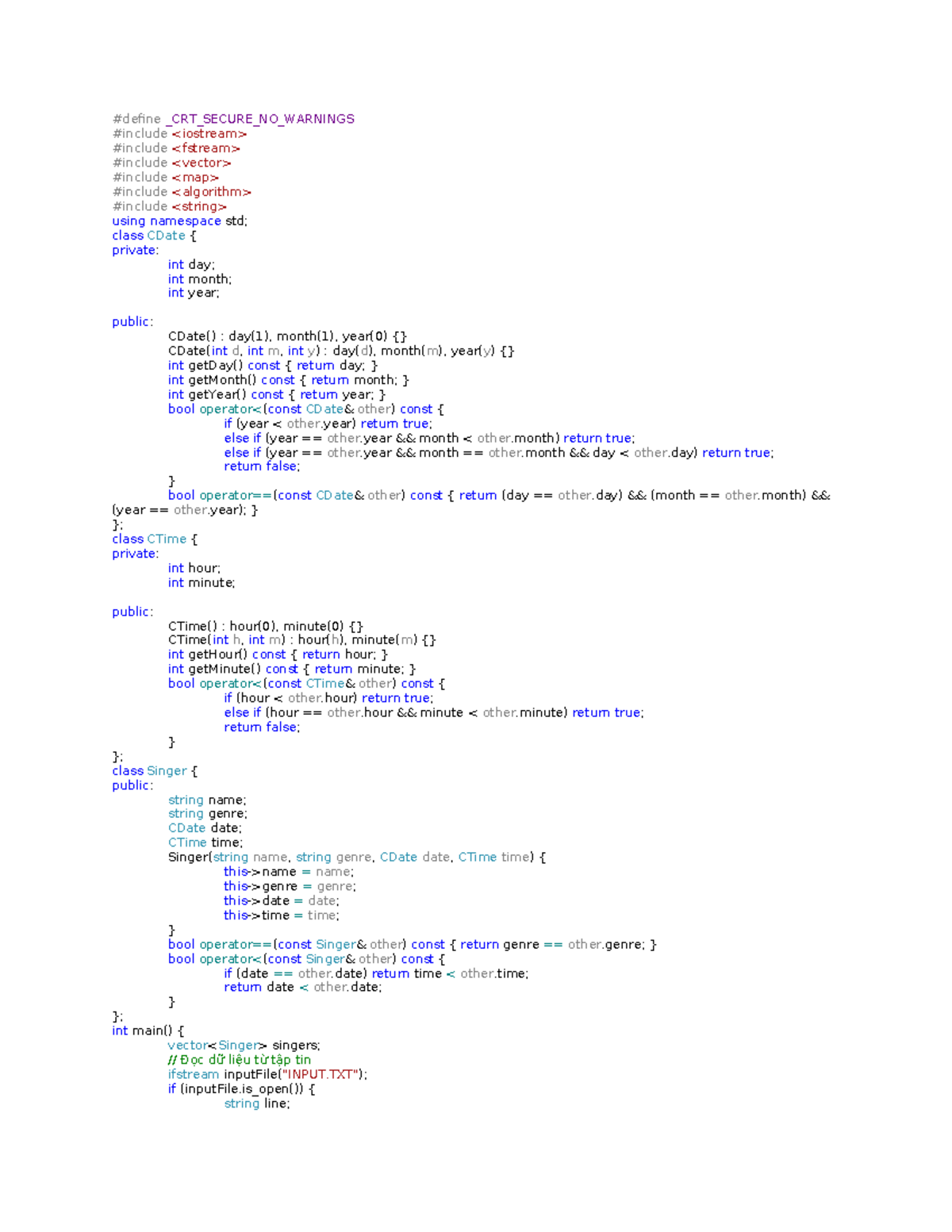The width and height of the screenshot is (952, 1232).
Task: Click the green Vietnamese comment line
Action: pos(239,1060)
